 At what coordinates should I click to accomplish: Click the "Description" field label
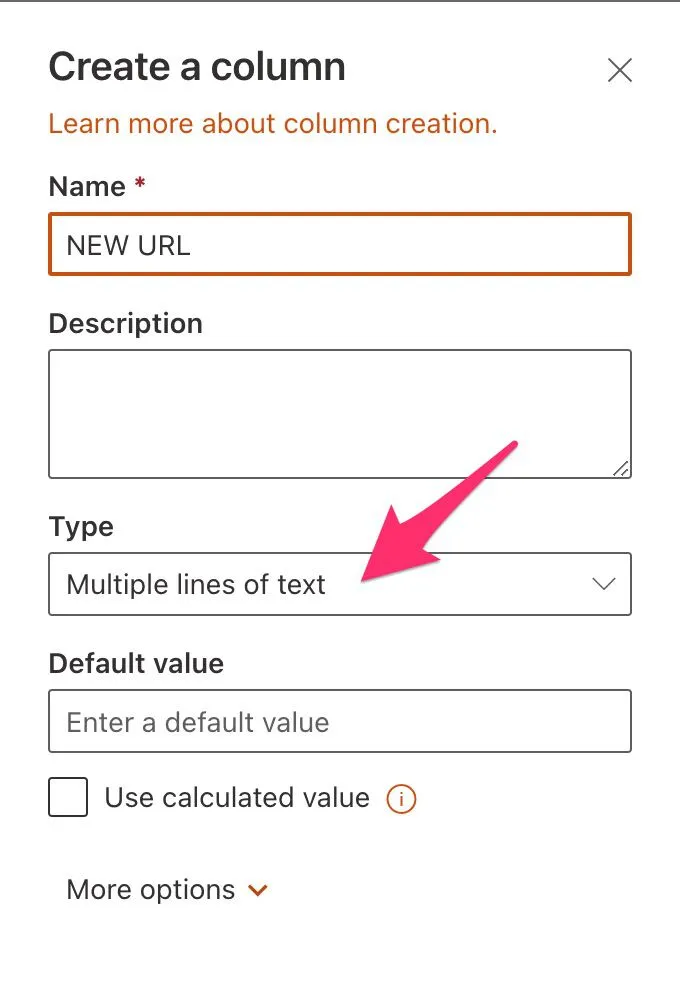tap(125, 324)
